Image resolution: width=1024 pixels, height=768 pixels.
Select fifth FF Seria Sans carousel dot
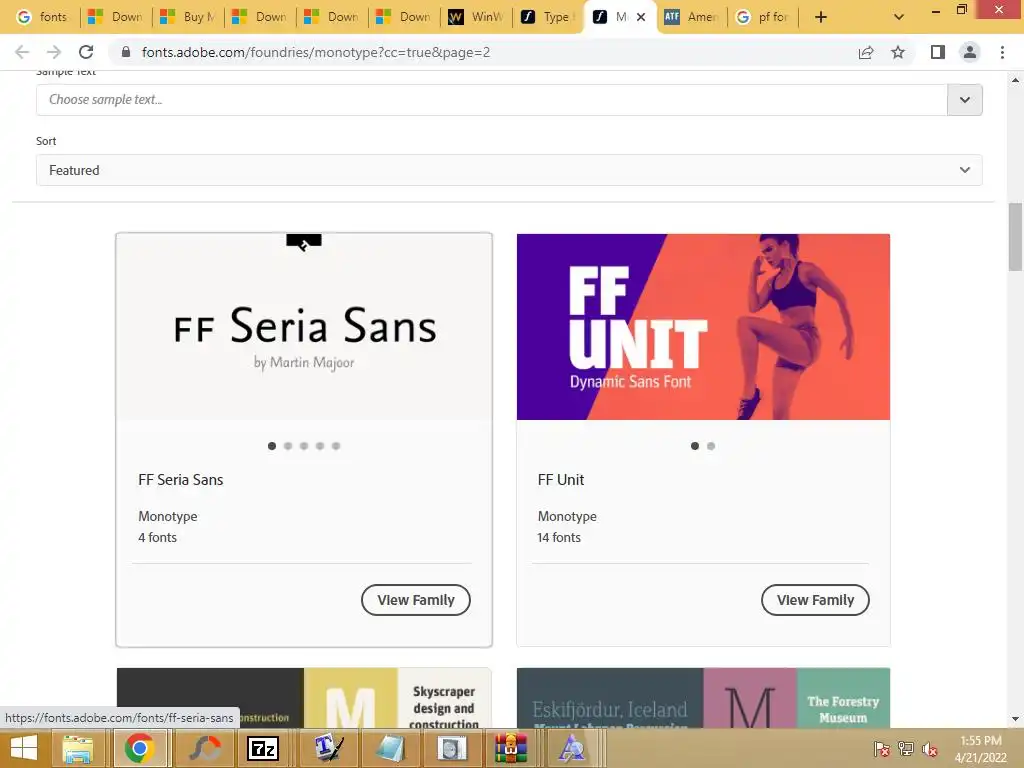click(336, 446)
